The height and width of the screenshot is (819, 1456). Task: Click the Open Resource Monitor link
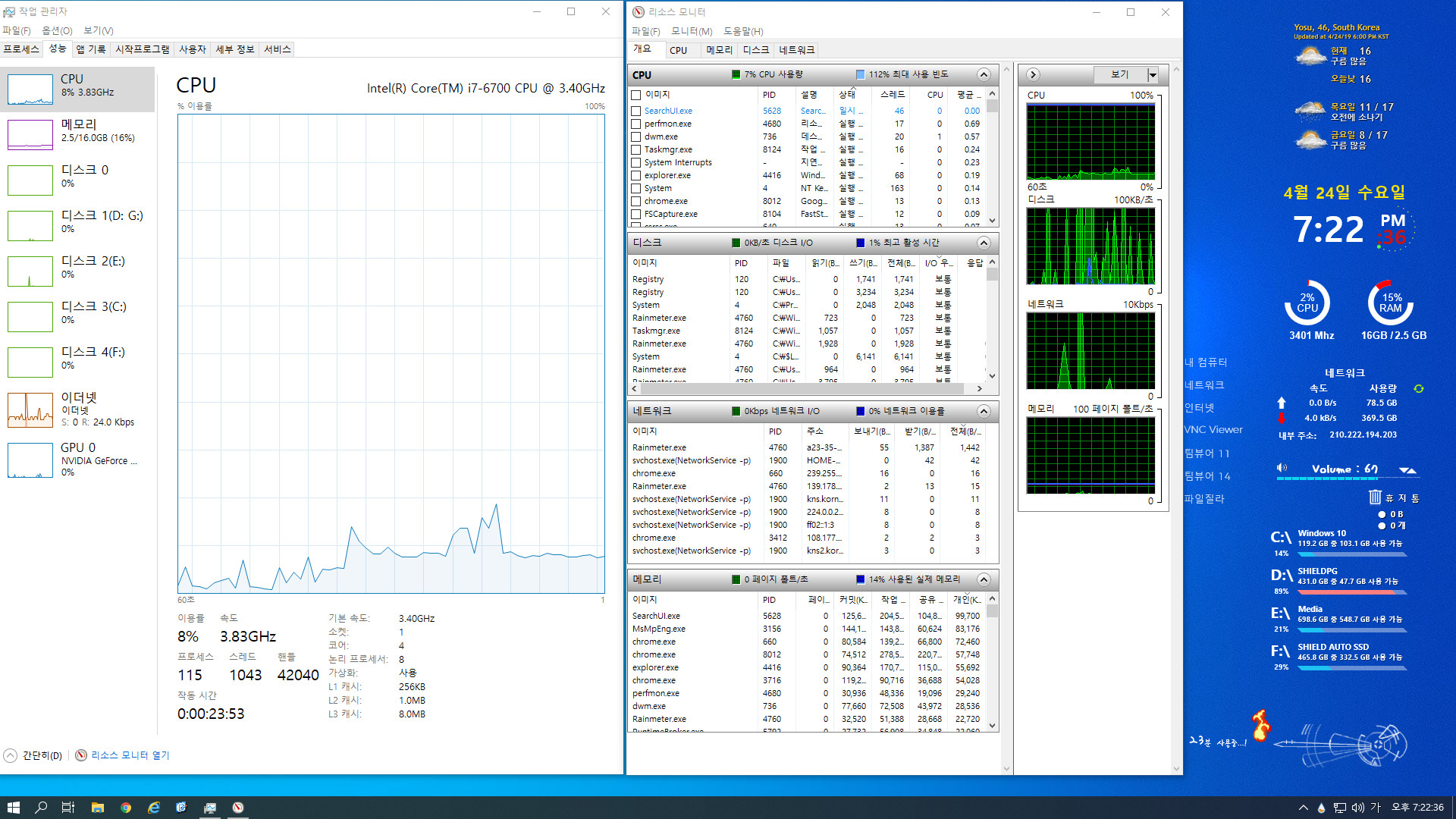pos(130,755)
